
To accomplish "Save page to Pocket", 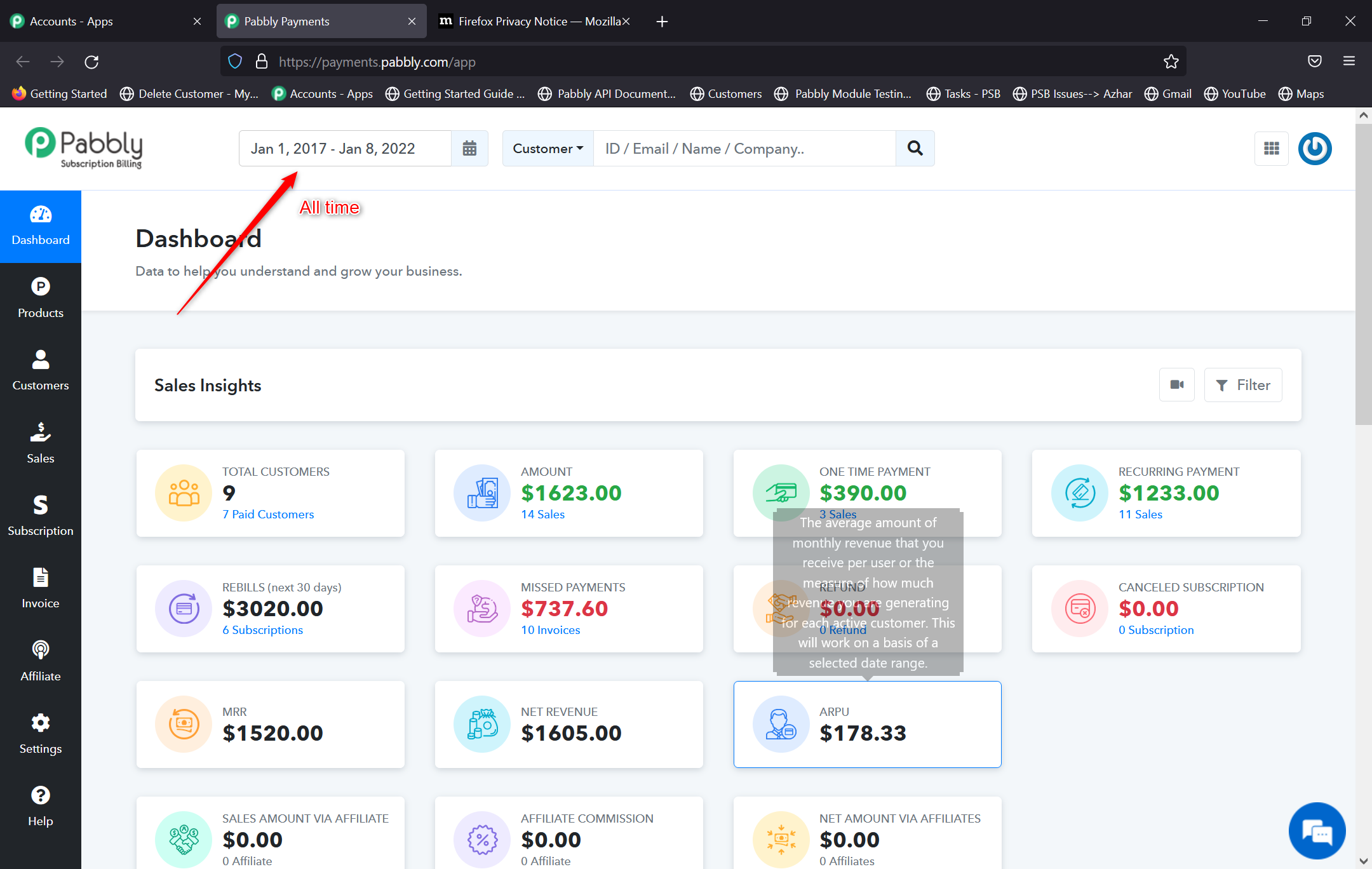I will click(1315, 61).
